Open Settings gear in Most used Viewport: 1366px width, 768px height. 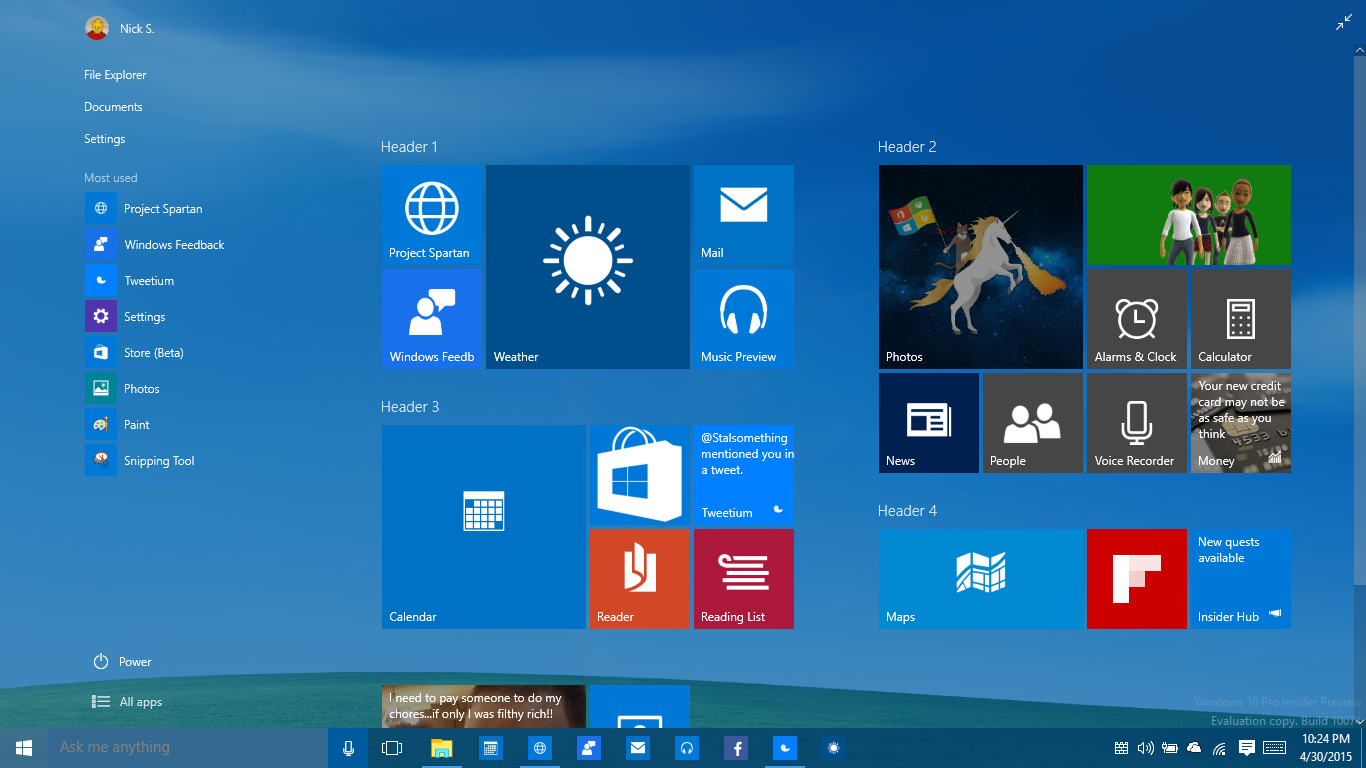pyautogui.click(x=126, y=317)
